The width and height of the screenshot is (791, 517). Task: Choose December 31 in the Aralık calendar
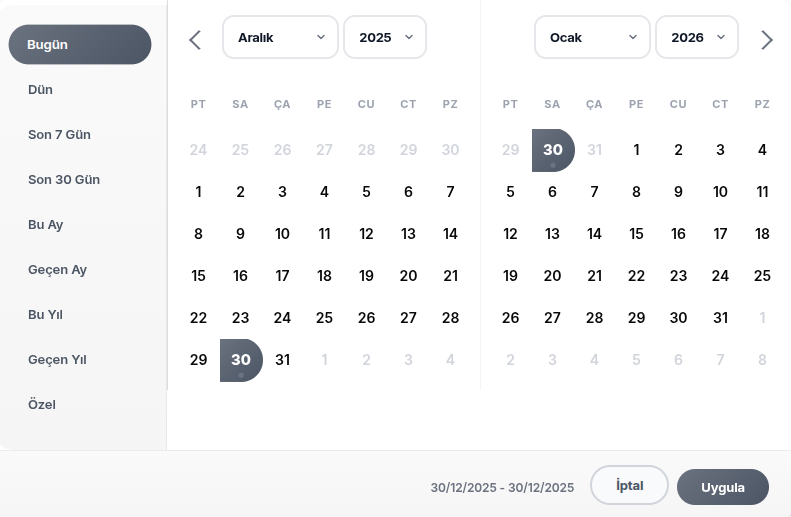point(282,360)
